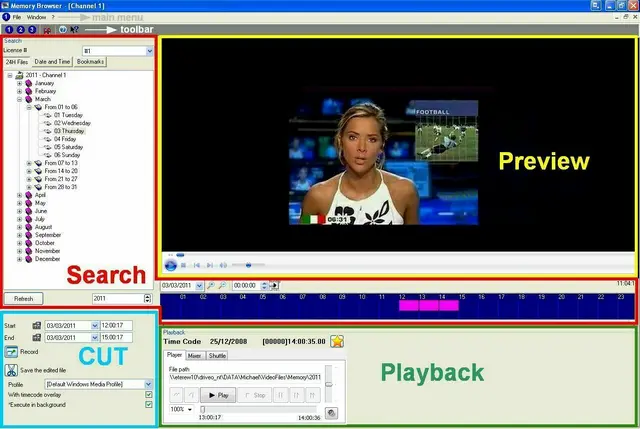Click the Start calendar icon
This screenshot has height=429, width=640.
coord(36,325)
